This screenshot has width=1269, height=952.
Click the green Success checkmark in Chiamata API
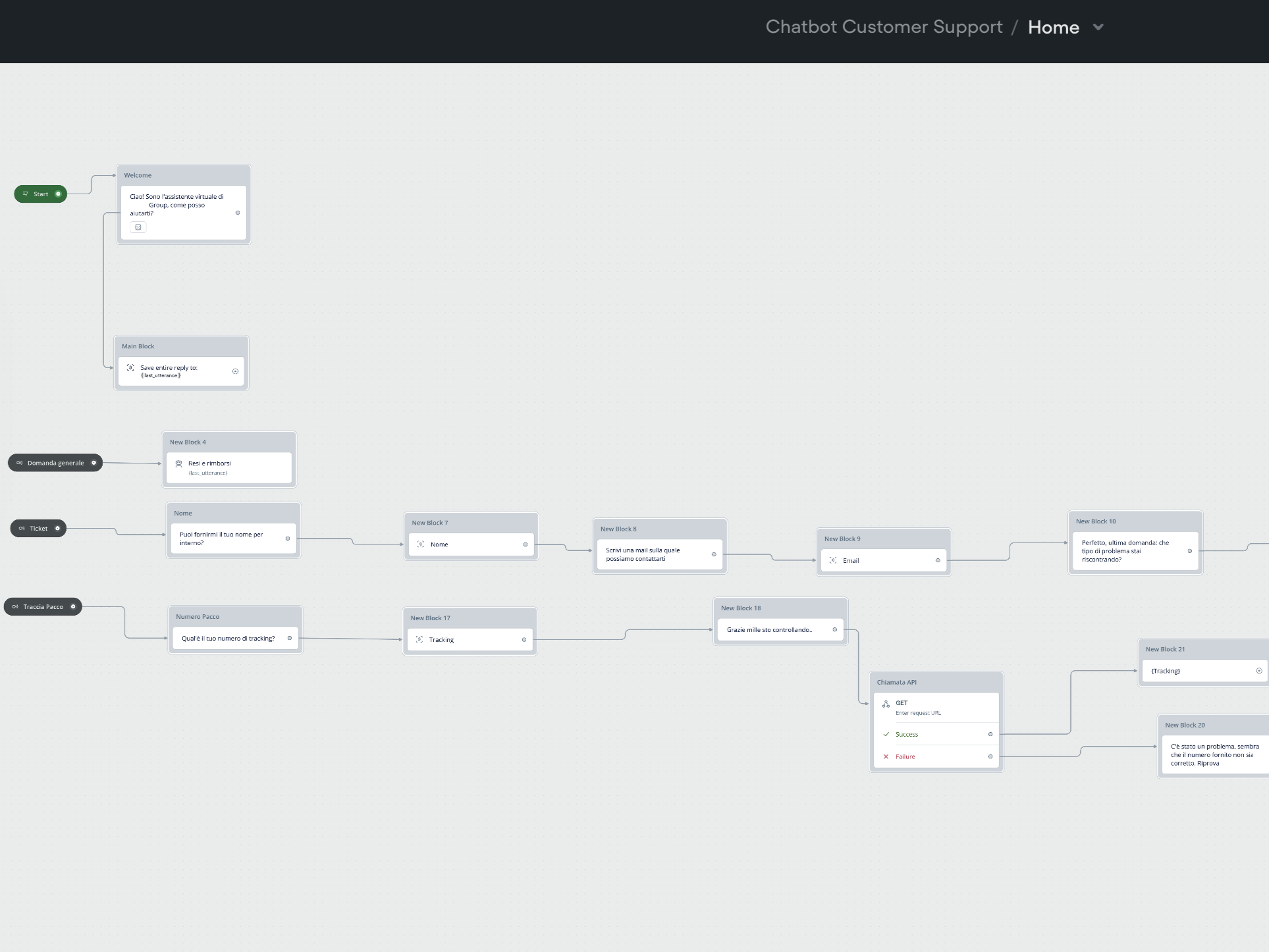[x=886, y=733]
